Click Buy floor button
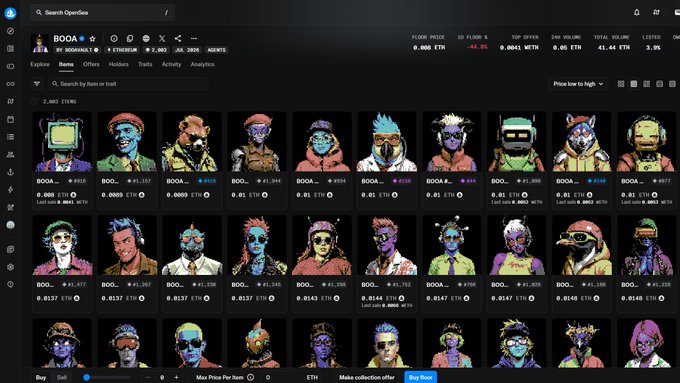Image resolution: width=680 pixels, height=383 pixels. tap(421, 377)
